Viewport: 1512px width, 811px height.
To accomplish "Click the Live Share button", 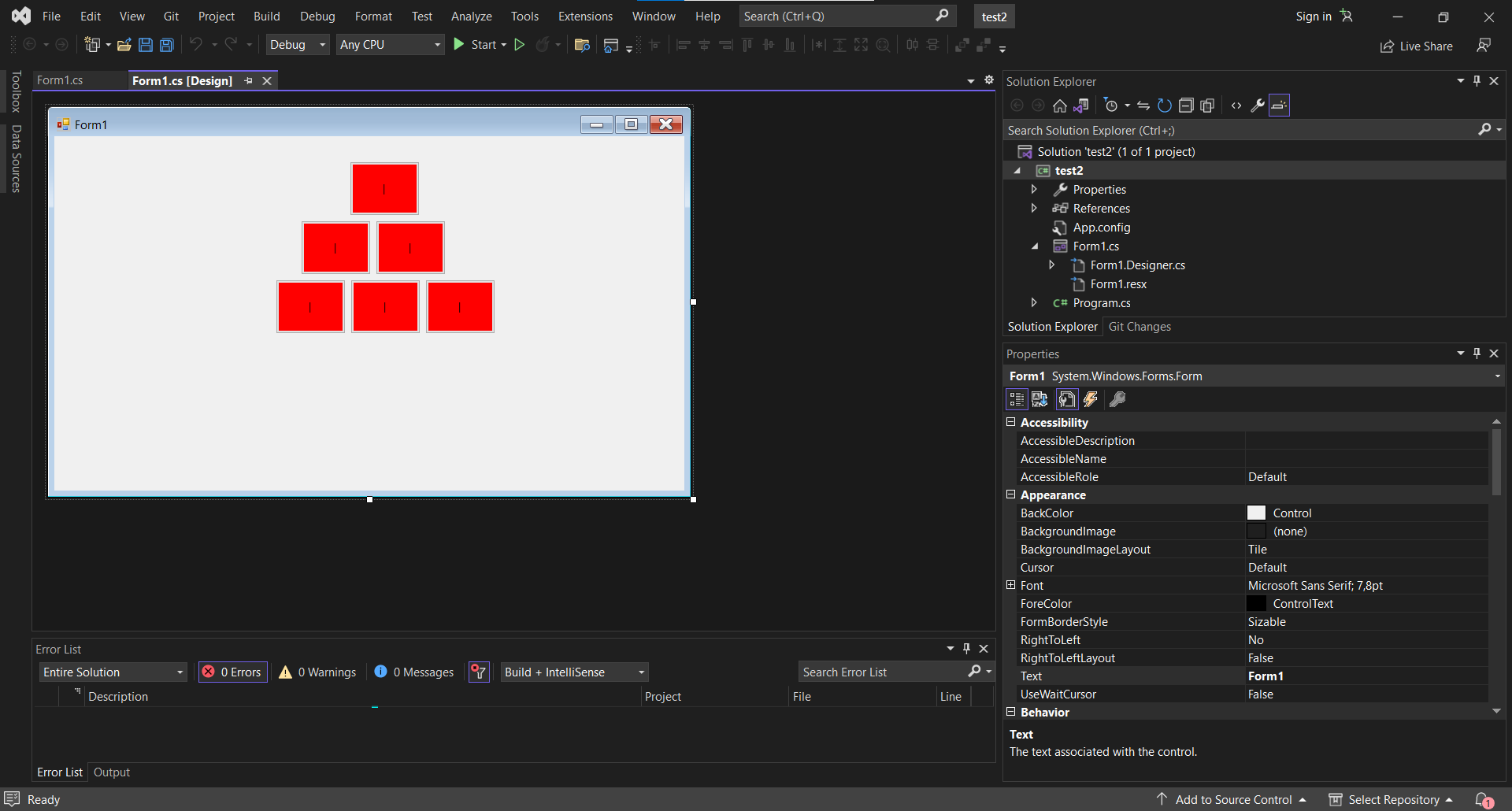I will pos(1417,46).
